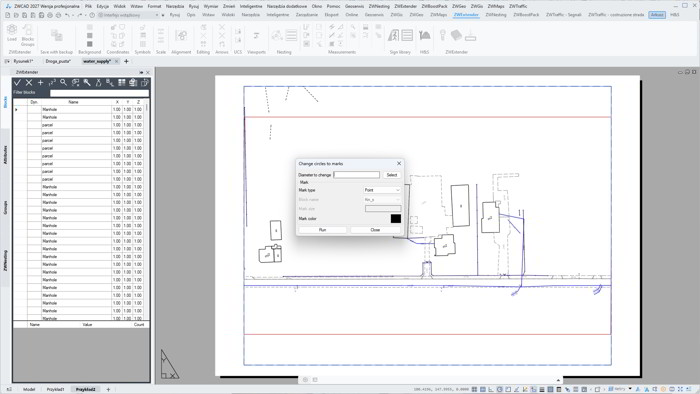The height and width of the screenshot is (394, 700).
Task: Click the plus icon in ZWExtender panel toolbar
Action: tap(41, 83)
